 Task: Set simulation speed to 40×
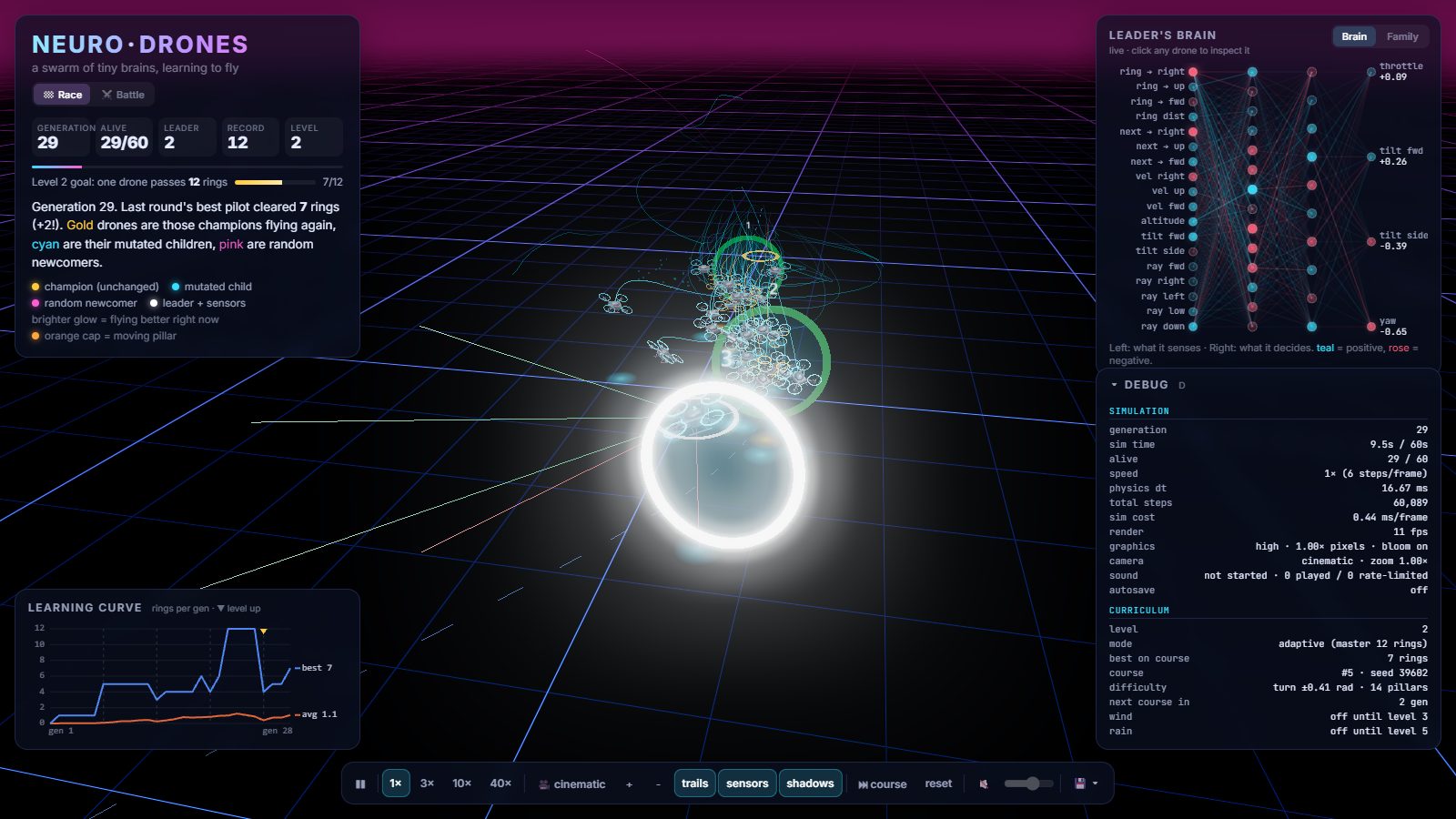[x=500, y=784]
